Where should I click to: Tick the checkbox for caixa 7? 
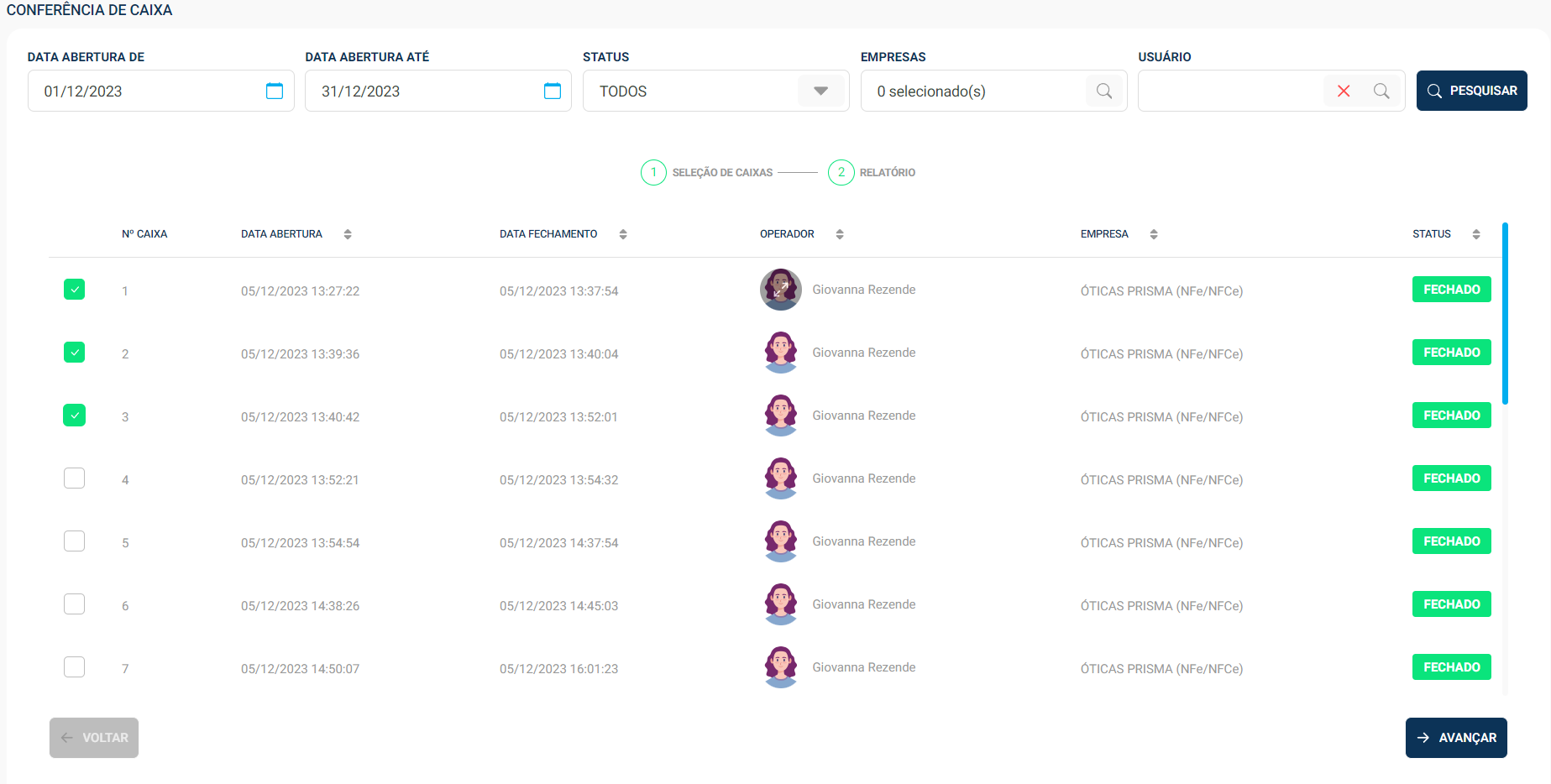pyautogui.click(x=75, y=667)
